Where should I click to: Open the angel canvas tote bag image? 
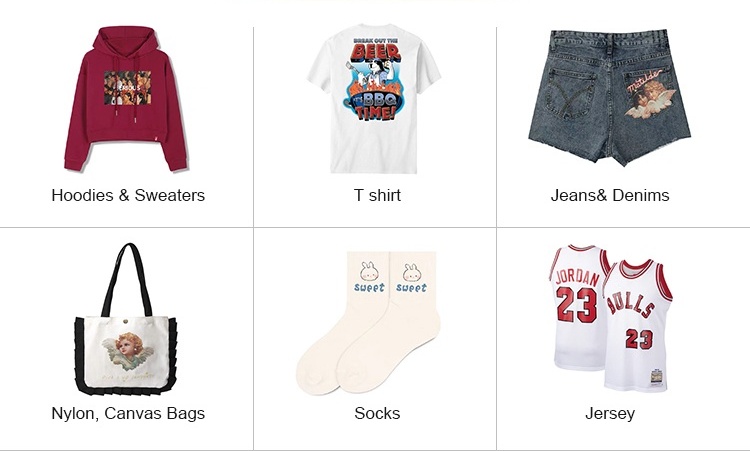(126, 319)
